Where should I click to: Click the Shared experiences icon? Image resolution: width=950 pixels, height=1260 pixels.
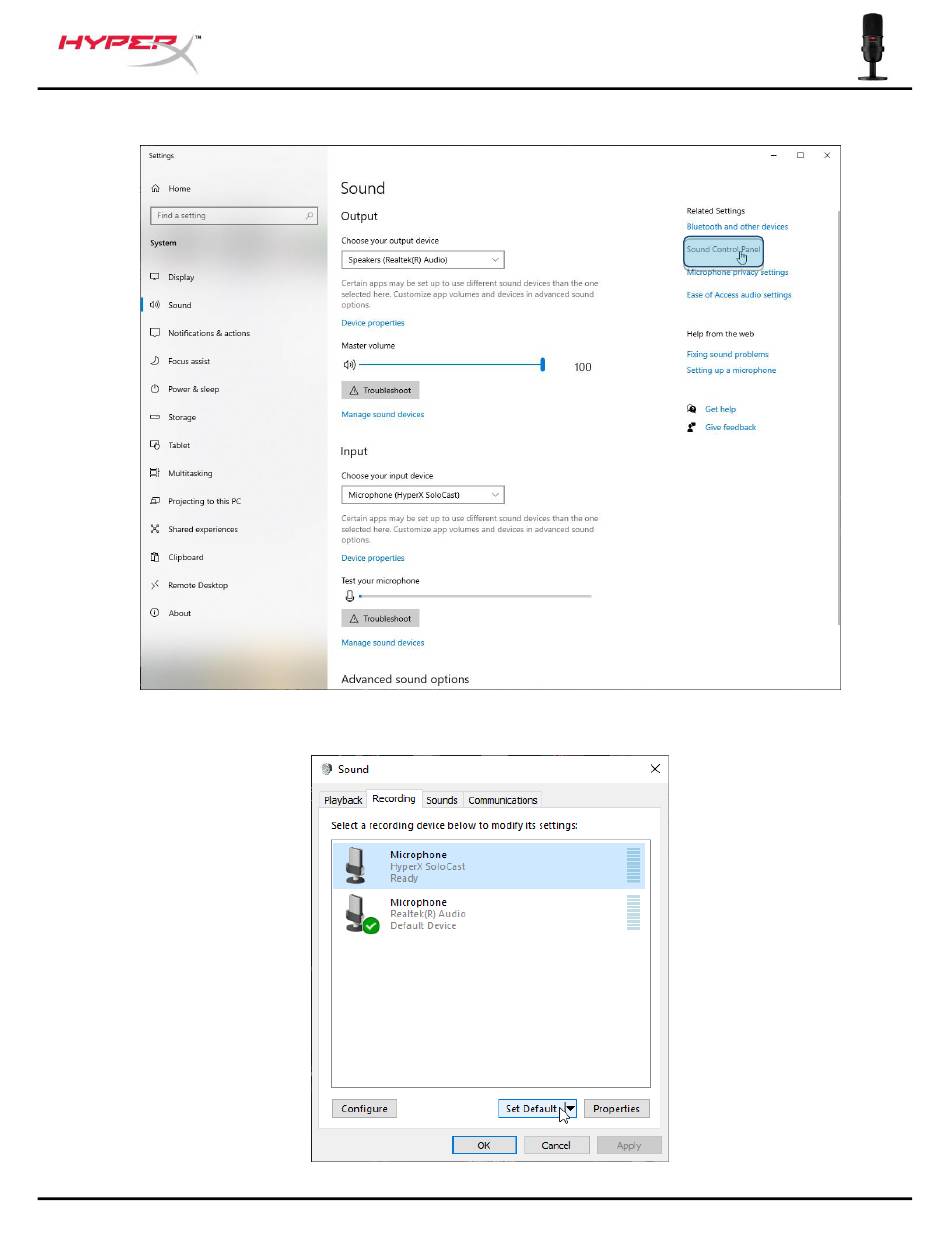pos(155,529)
